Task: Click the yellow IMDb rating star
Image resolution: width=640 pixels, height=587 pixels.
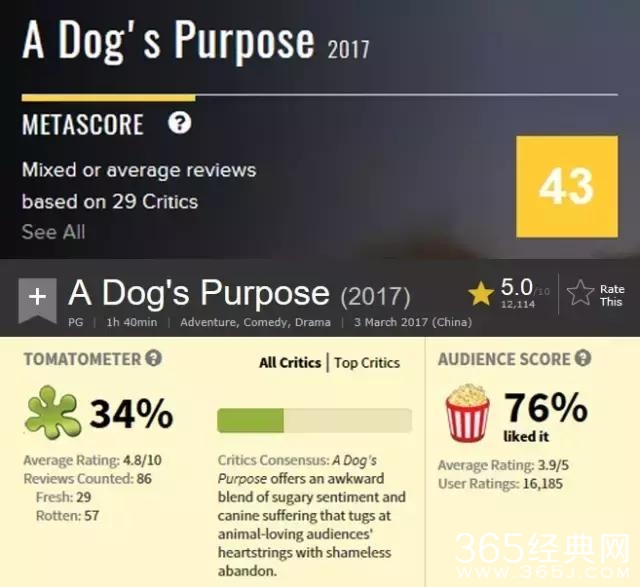Action: point(481,294)
